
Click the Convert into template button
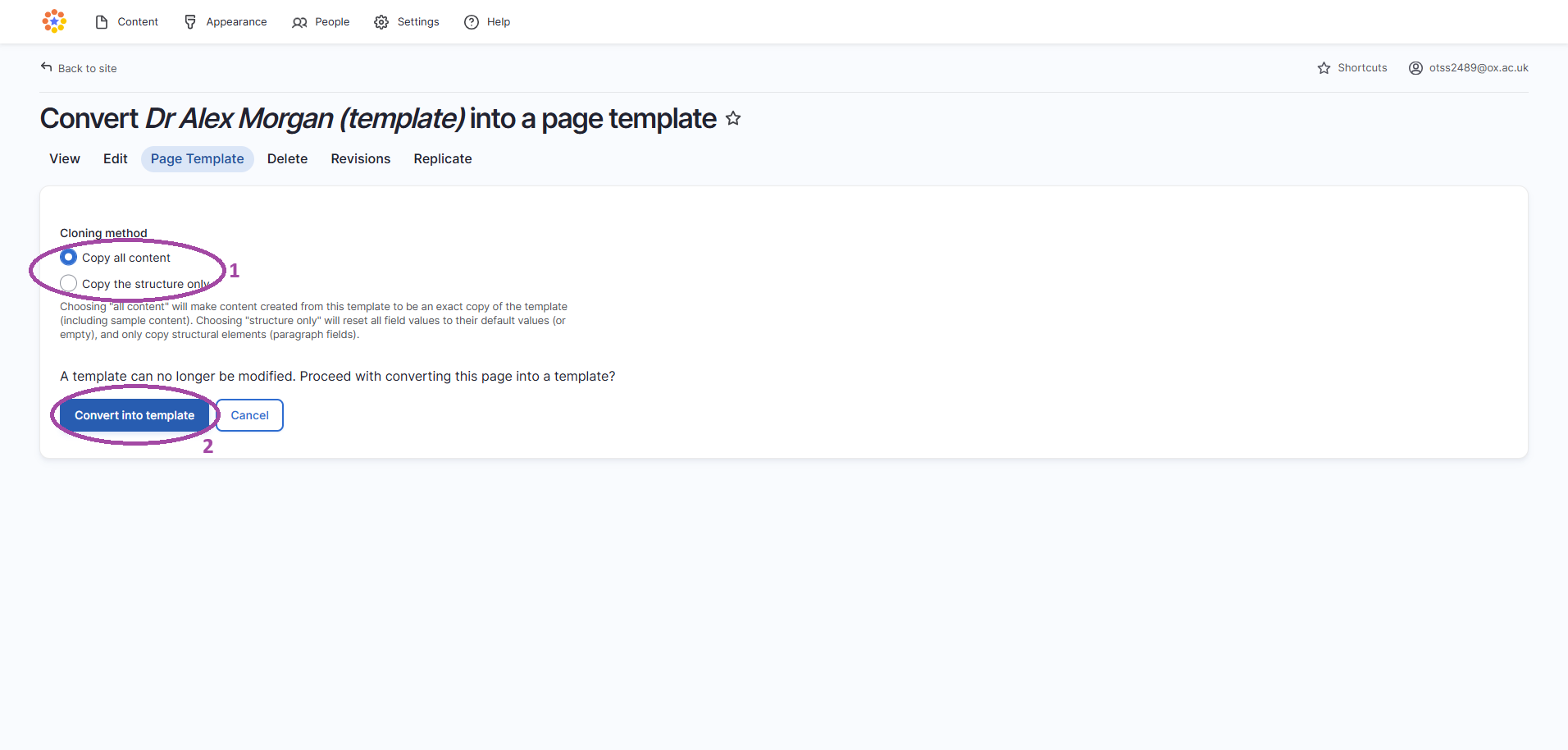pyautogui.click(x=134, y=415)
